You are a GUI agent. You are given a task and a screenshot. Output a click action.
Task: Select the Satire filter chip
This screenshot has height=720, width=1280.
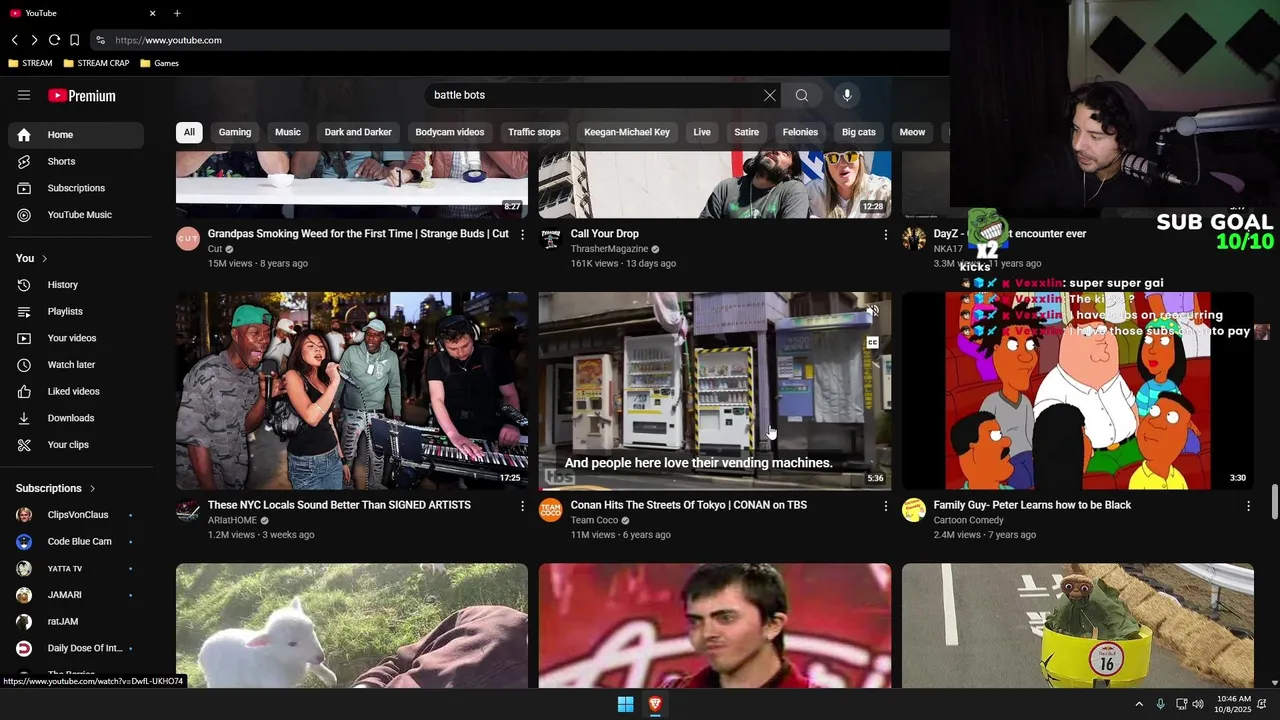(747, 132)
